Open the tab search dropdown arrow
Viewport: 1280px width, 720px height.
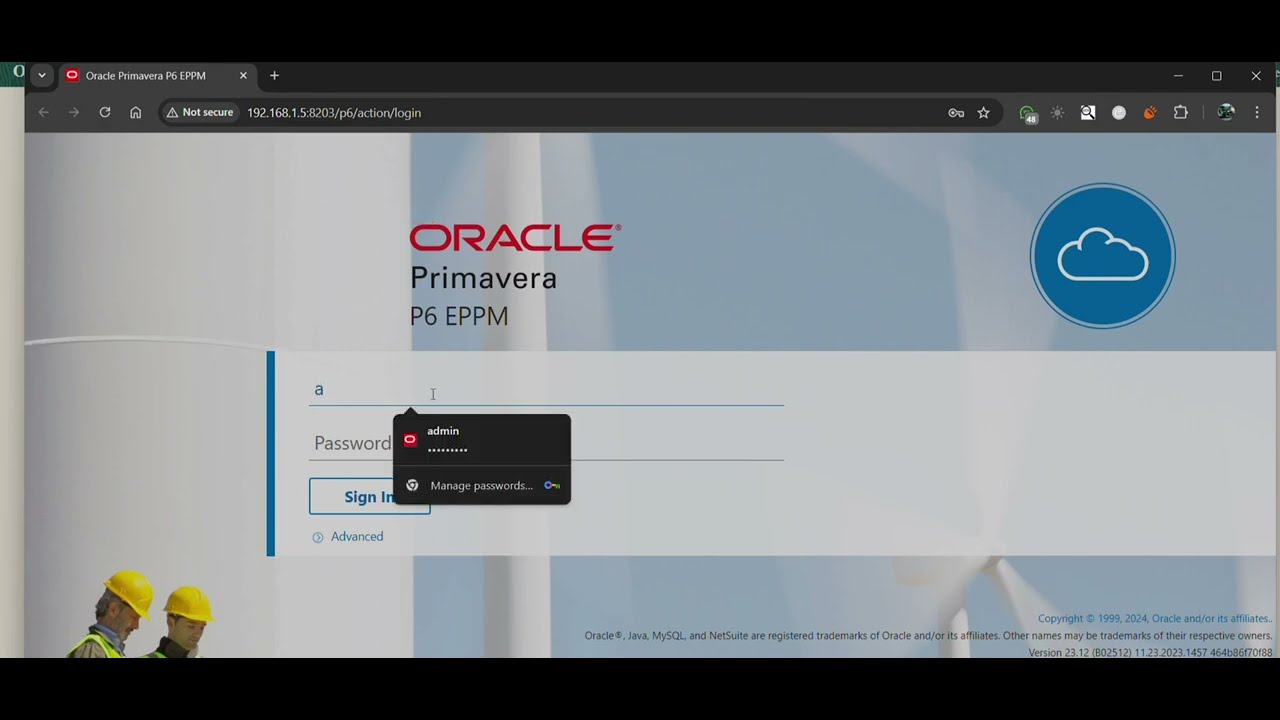(x=42, y=75)
